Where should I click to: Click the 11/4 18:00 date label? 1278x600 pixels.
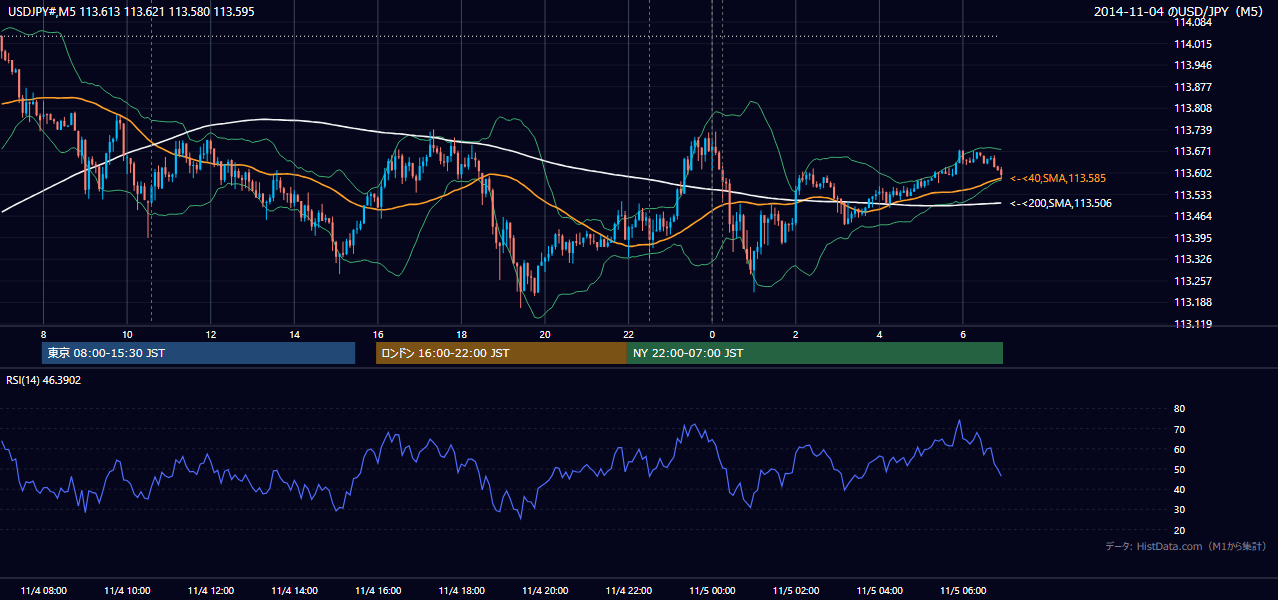coord(461,591)
